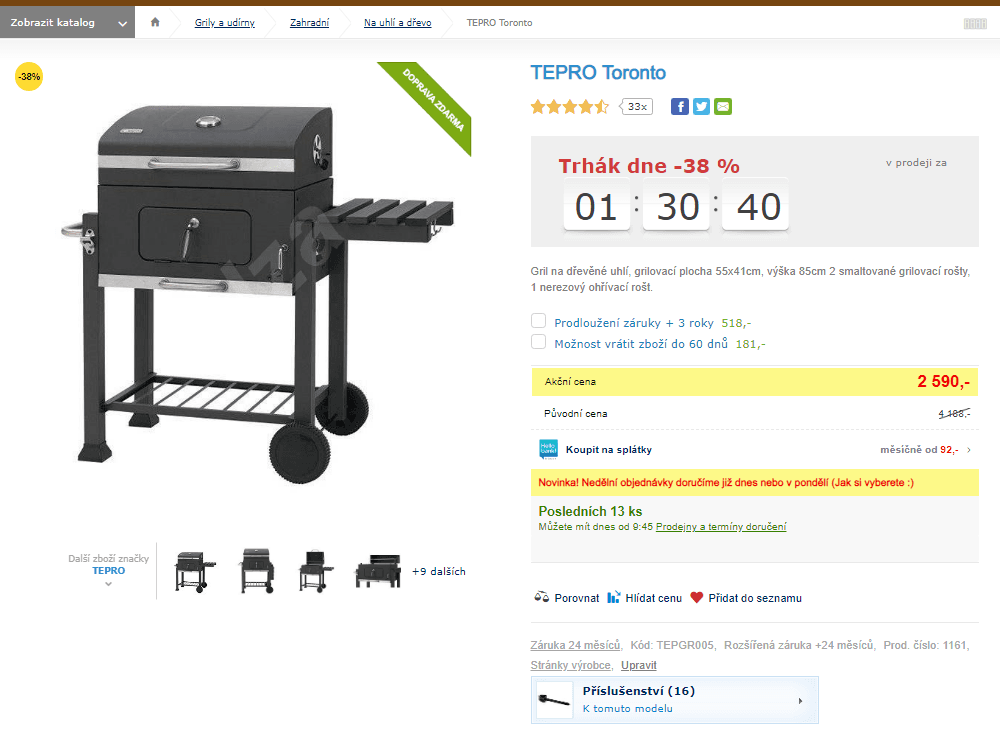Open Na uhlí a dřevo breadcrumb category

coord(397,22)
